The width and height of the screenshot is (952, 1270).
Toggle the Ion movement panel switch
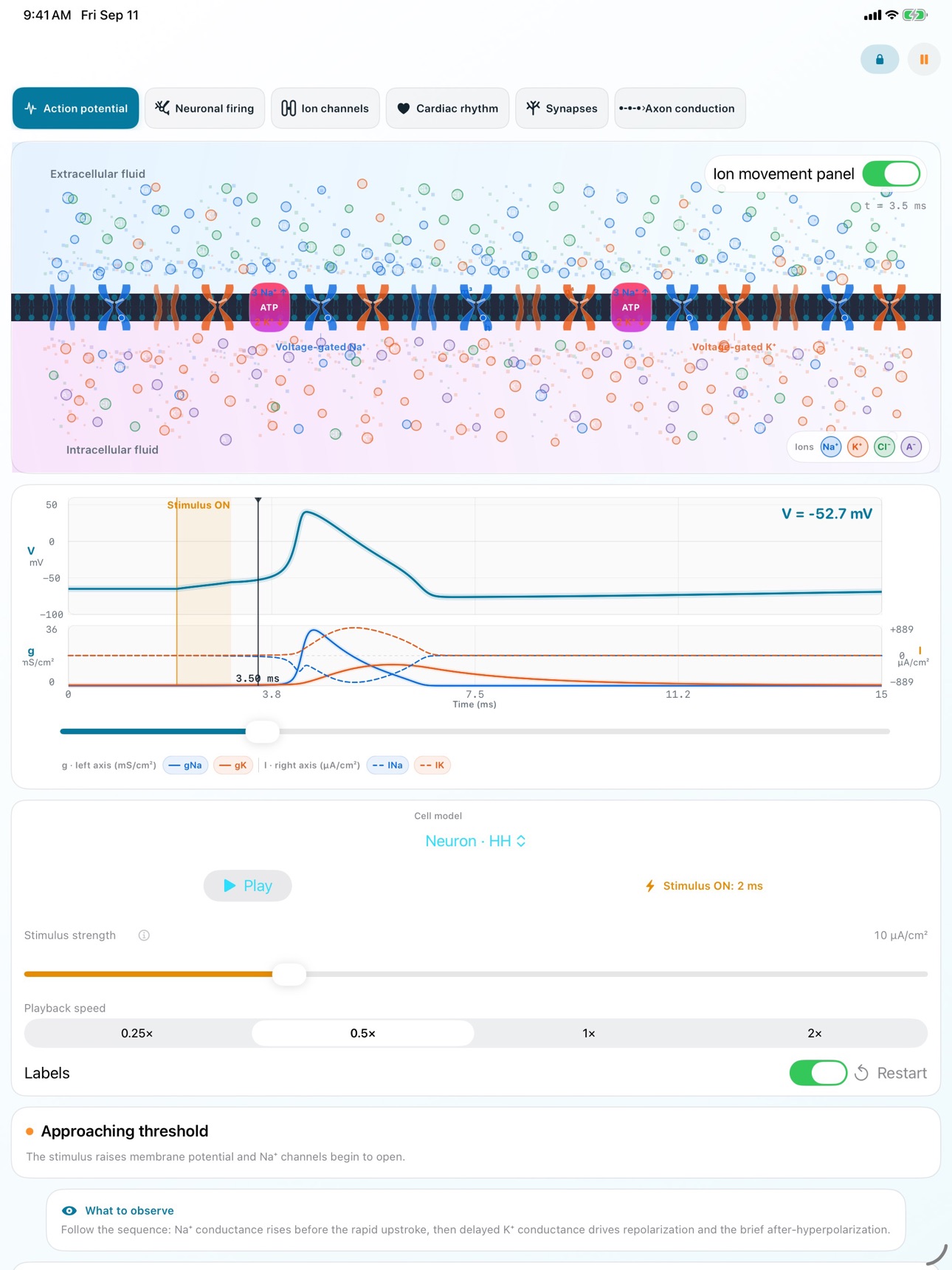[891, 174]
